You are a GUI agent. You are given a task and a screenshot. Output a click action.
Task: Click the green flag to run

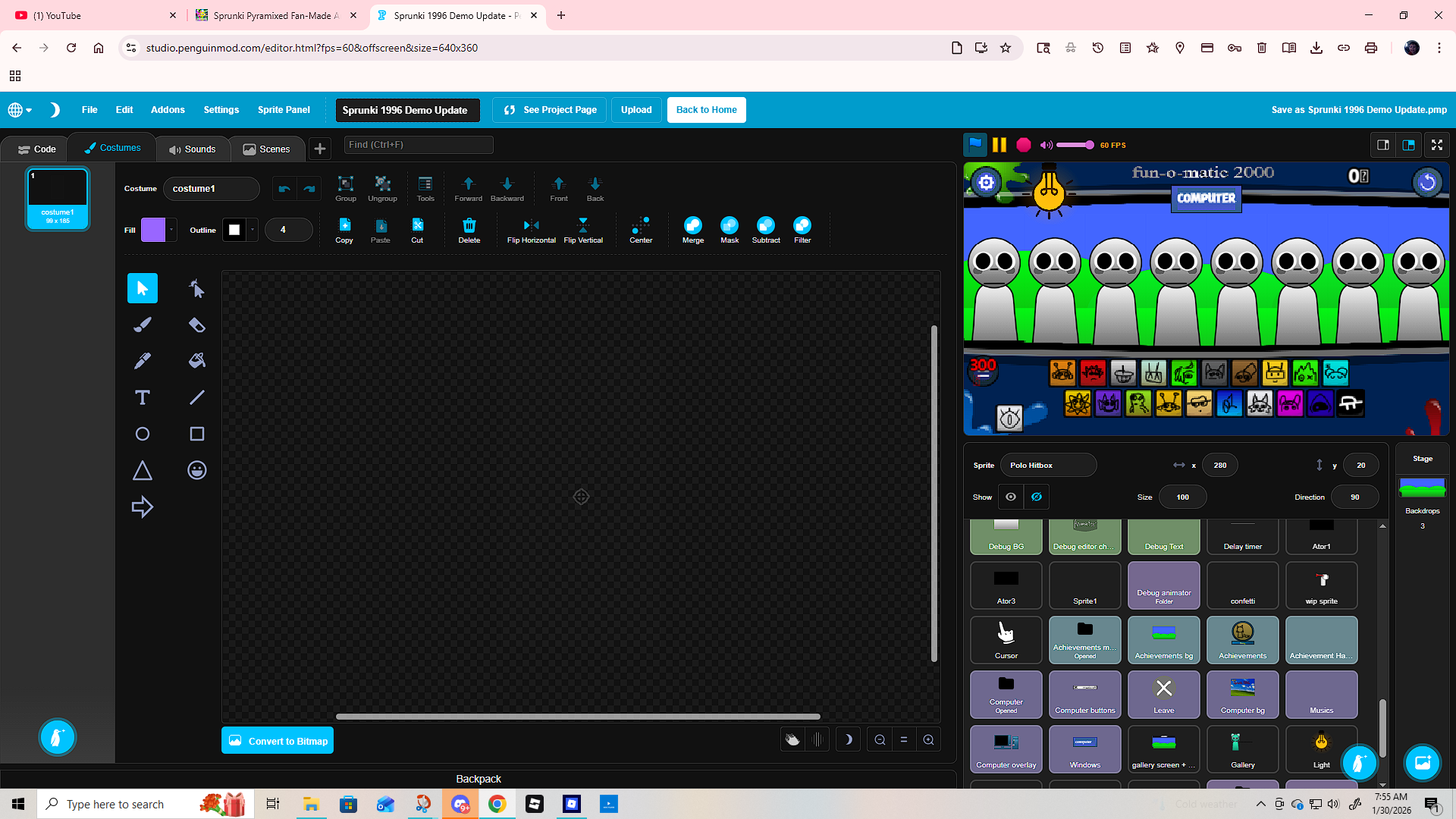click(975, 144)
